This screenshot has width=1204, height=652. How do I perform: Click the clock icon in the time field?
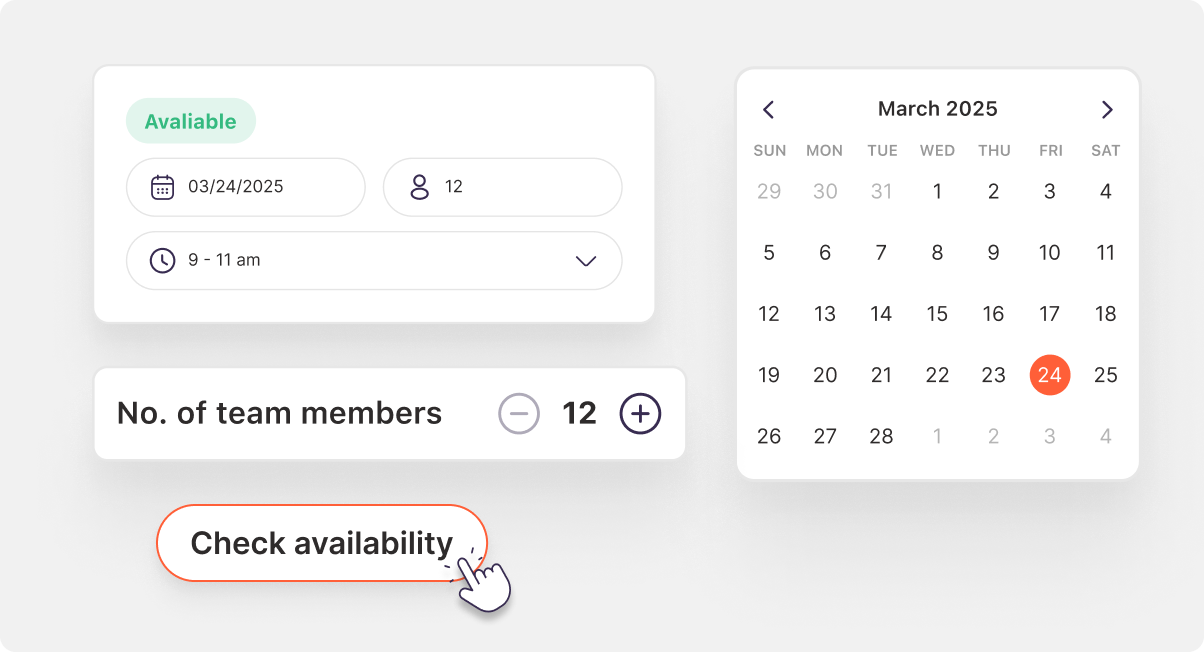point(162,261)
